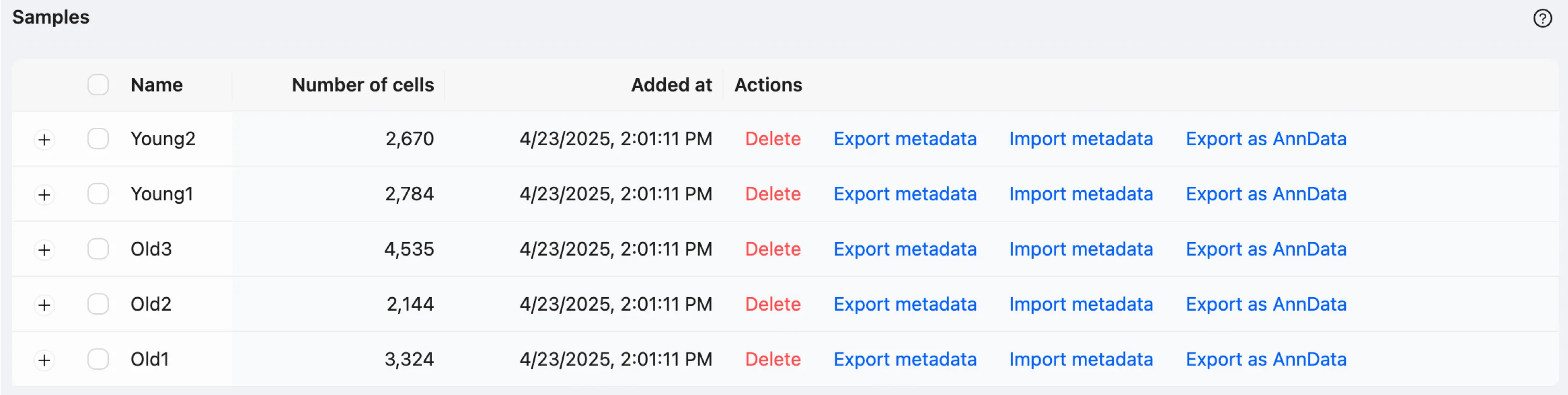The height and width of the screenshot is (395, 1568).
Task: Select the Old3 sample checkbox
Action: pyautogui.click(x=98, y=249)
